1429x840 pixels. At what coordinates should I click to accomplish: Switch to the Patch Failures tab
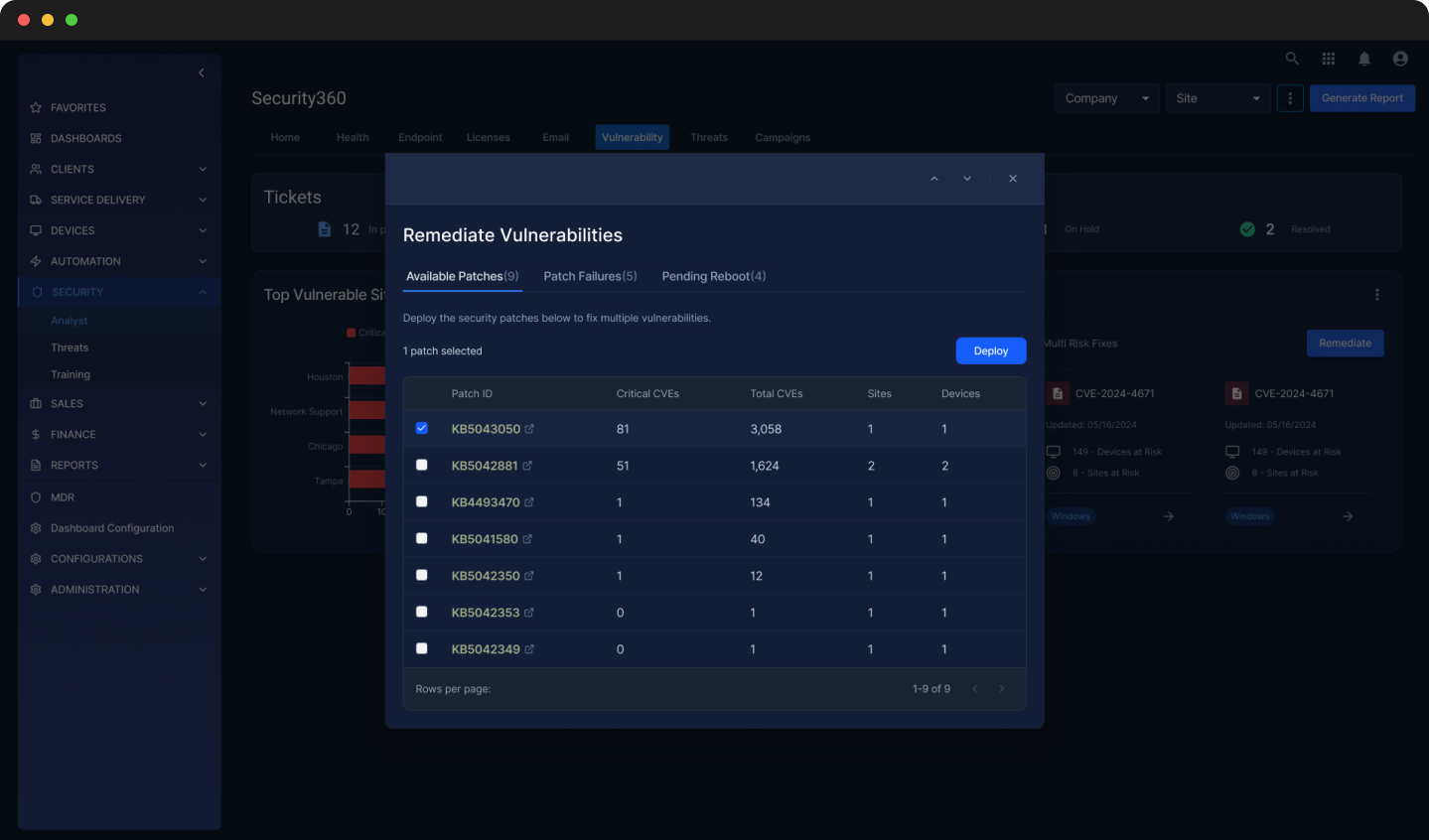(589, 276)
